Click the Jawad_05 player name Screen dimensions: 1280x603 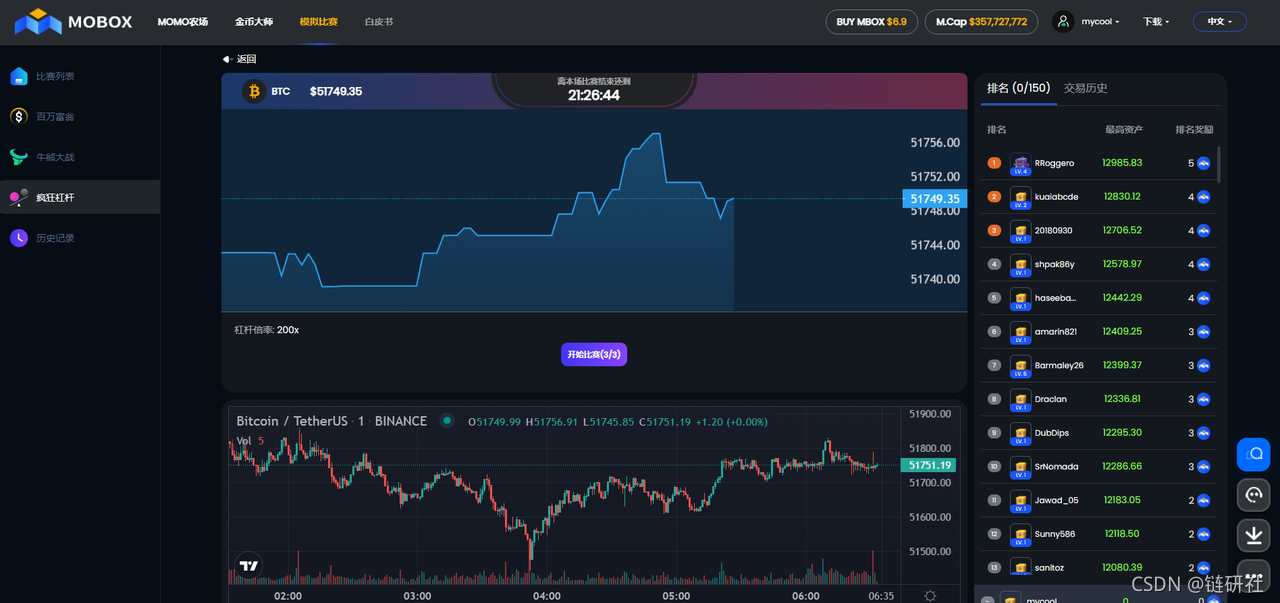coord(1057,500)
